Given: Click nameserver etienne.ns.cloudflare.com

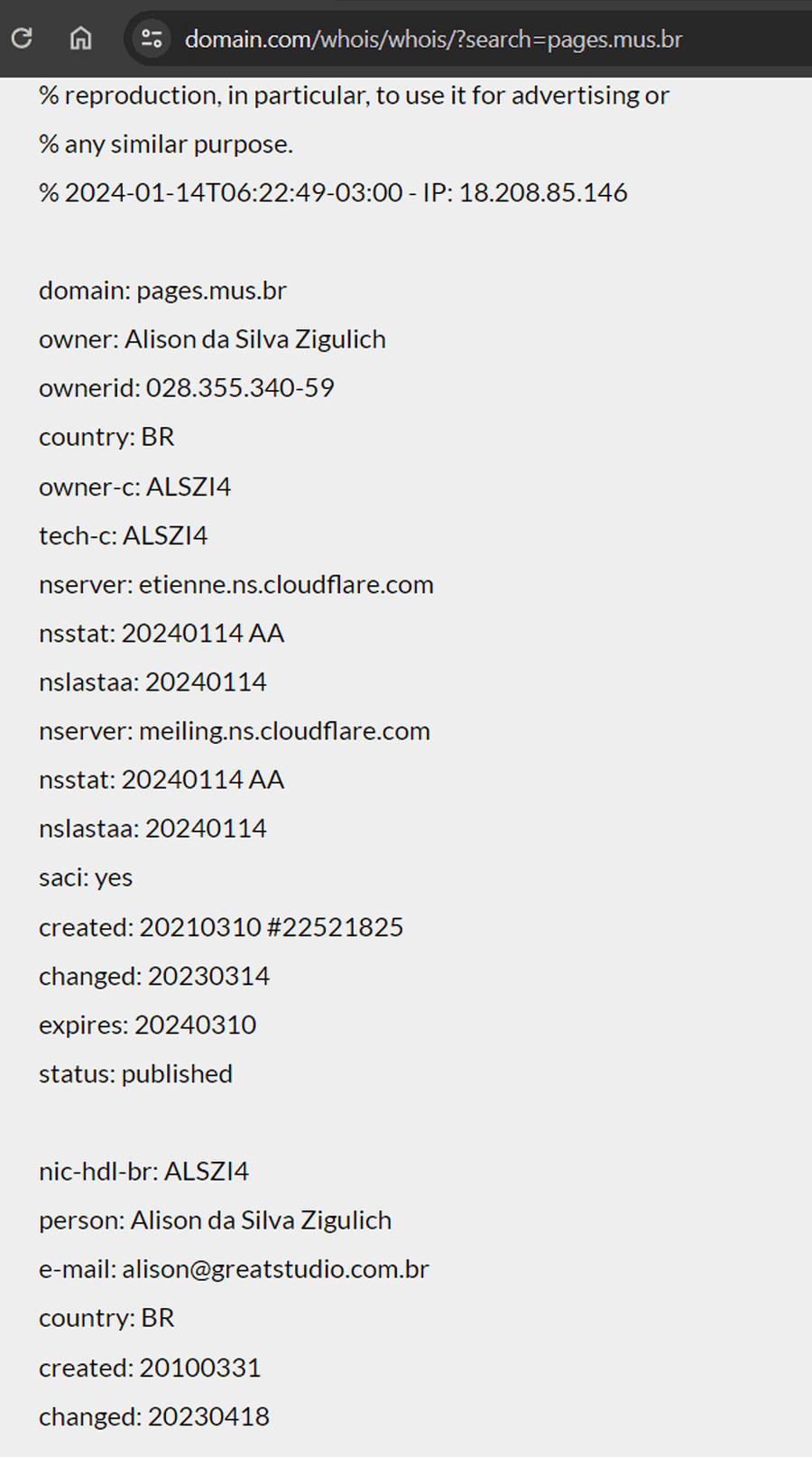Looking at the screenshot, I should 286,585.
